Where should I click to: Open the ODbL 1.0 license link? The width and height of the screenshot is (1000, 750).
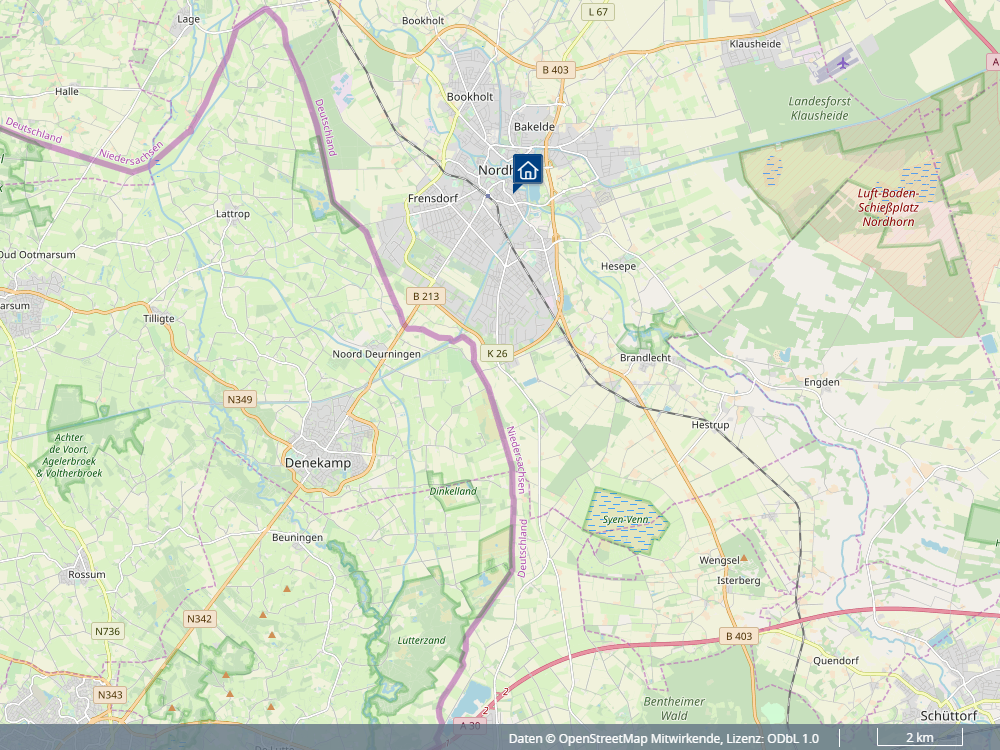pyautogui.click(x=793, y=739)
